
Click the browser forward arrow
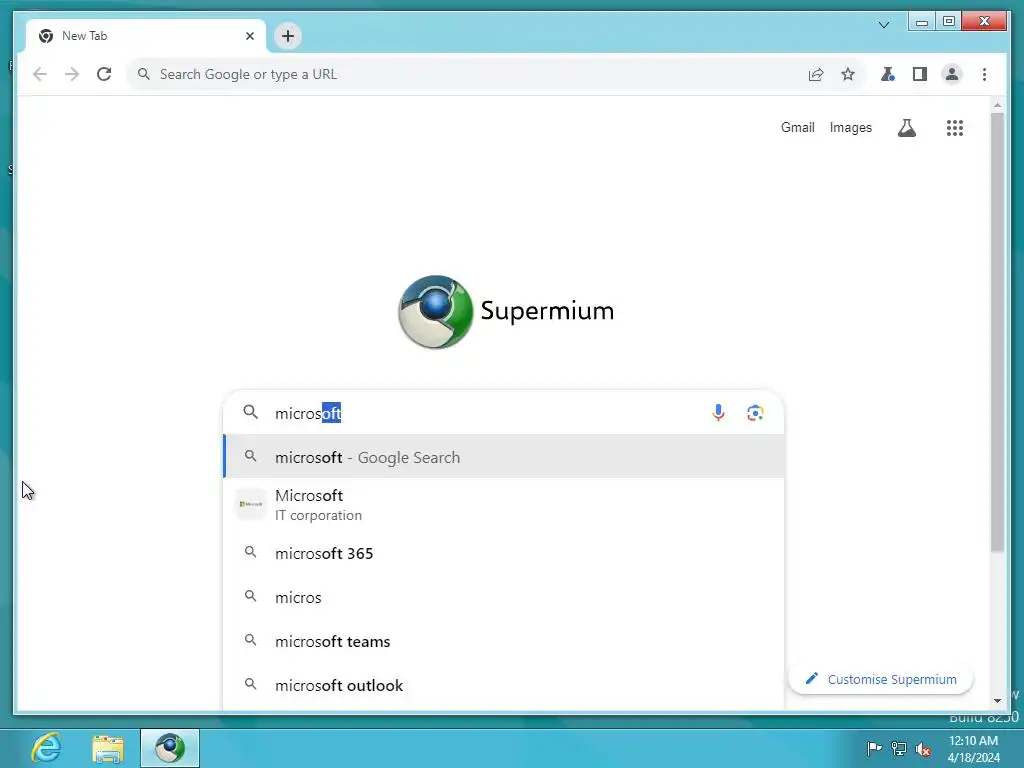tap(72, 74)
